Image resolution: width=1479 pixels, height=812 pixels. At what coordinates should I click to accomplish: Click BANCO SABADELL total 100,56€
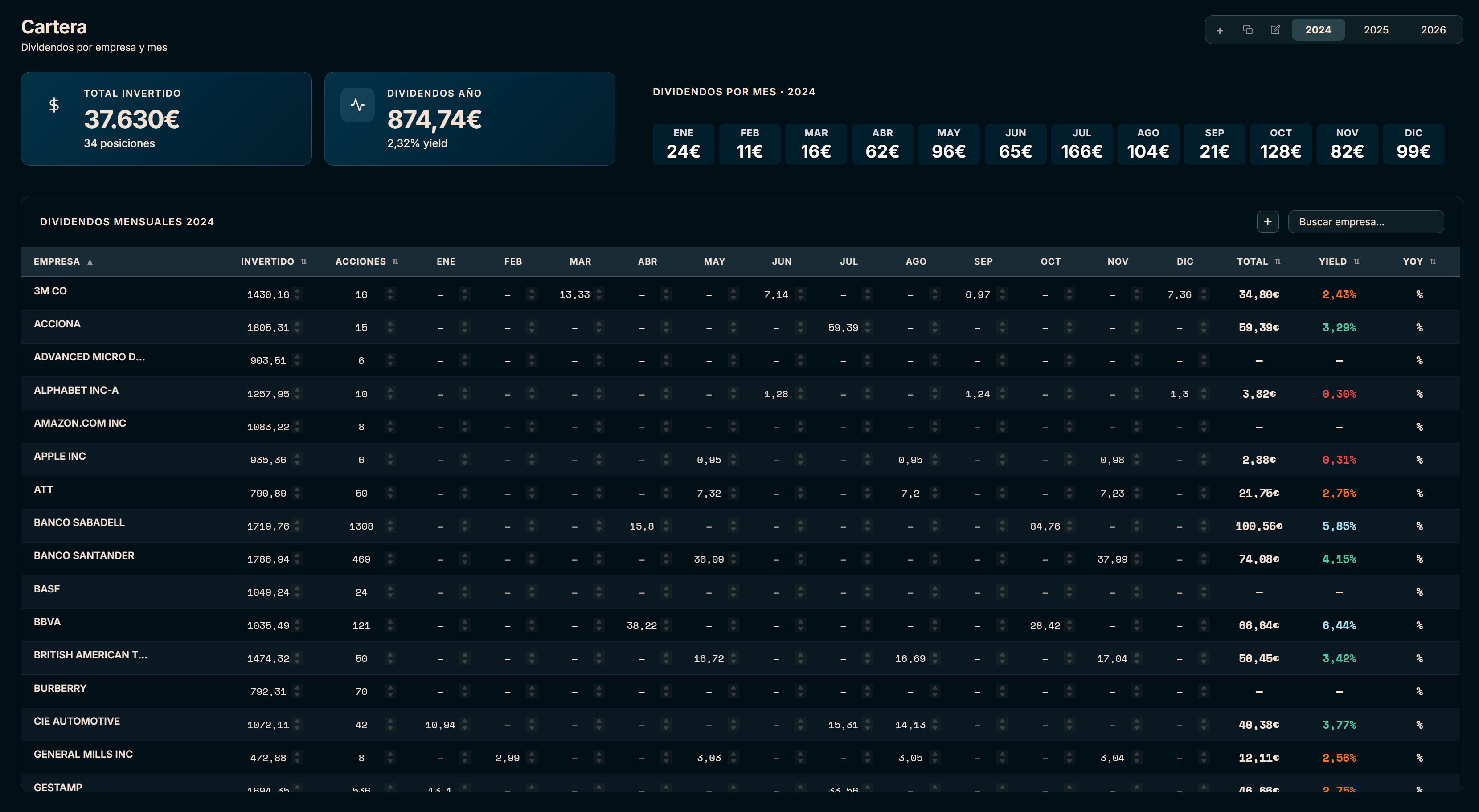1258,526
